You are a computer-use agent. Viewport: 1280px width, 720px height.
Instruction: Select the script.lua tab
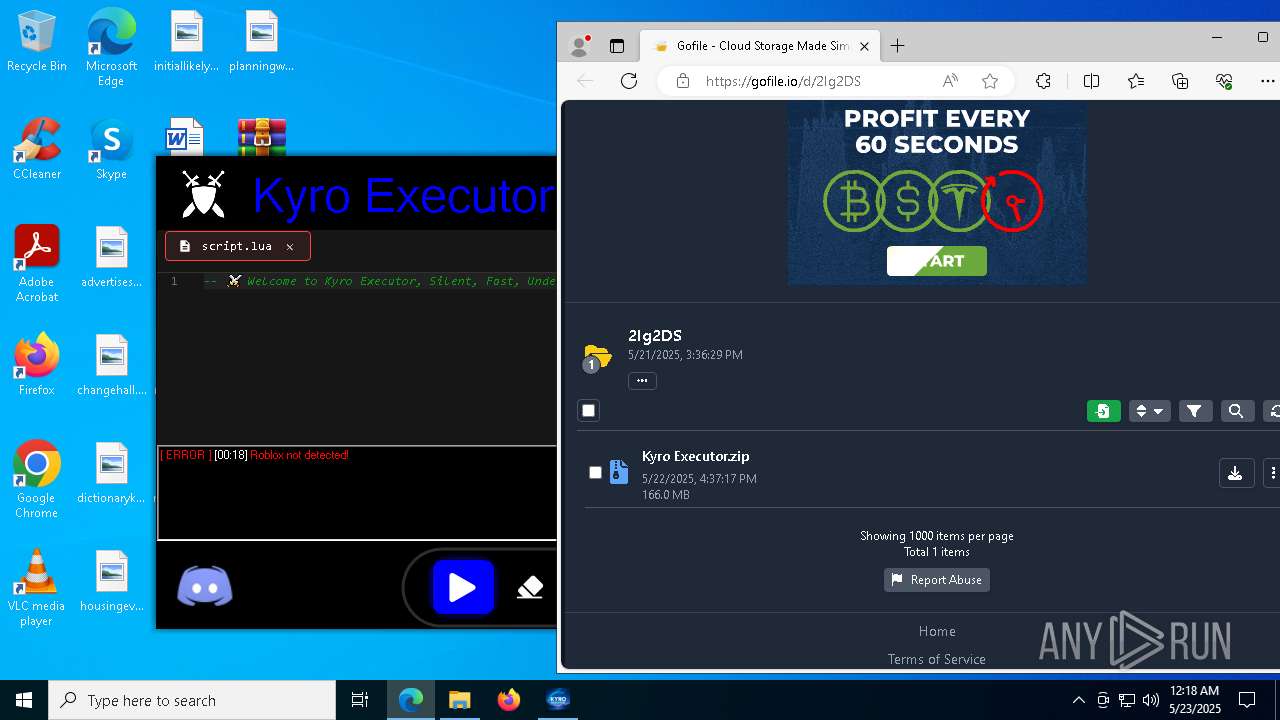click(237, 246)
